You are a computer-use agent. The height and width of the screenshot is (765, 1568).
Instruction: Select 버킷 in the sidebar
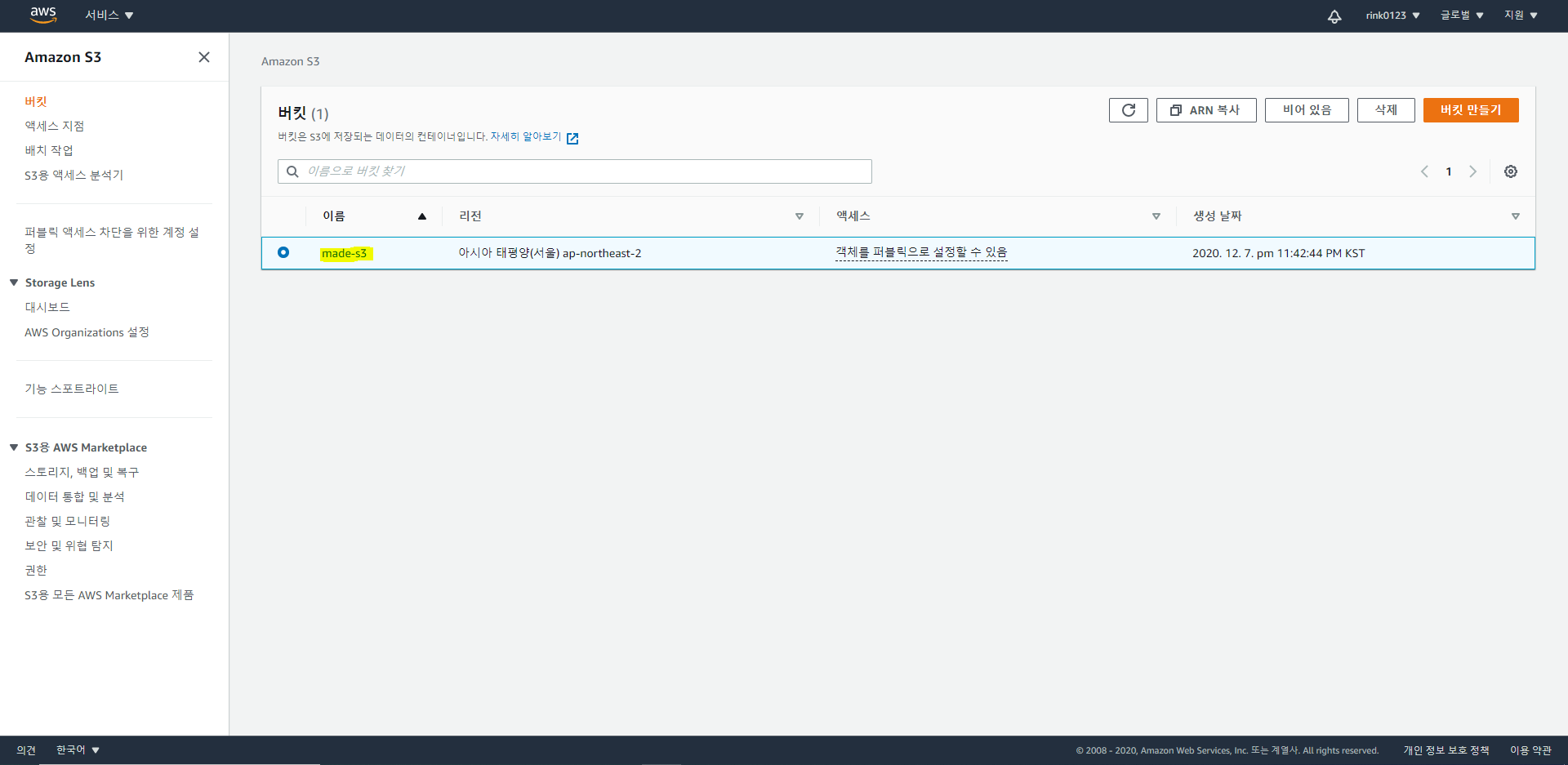tap(36, 101)
